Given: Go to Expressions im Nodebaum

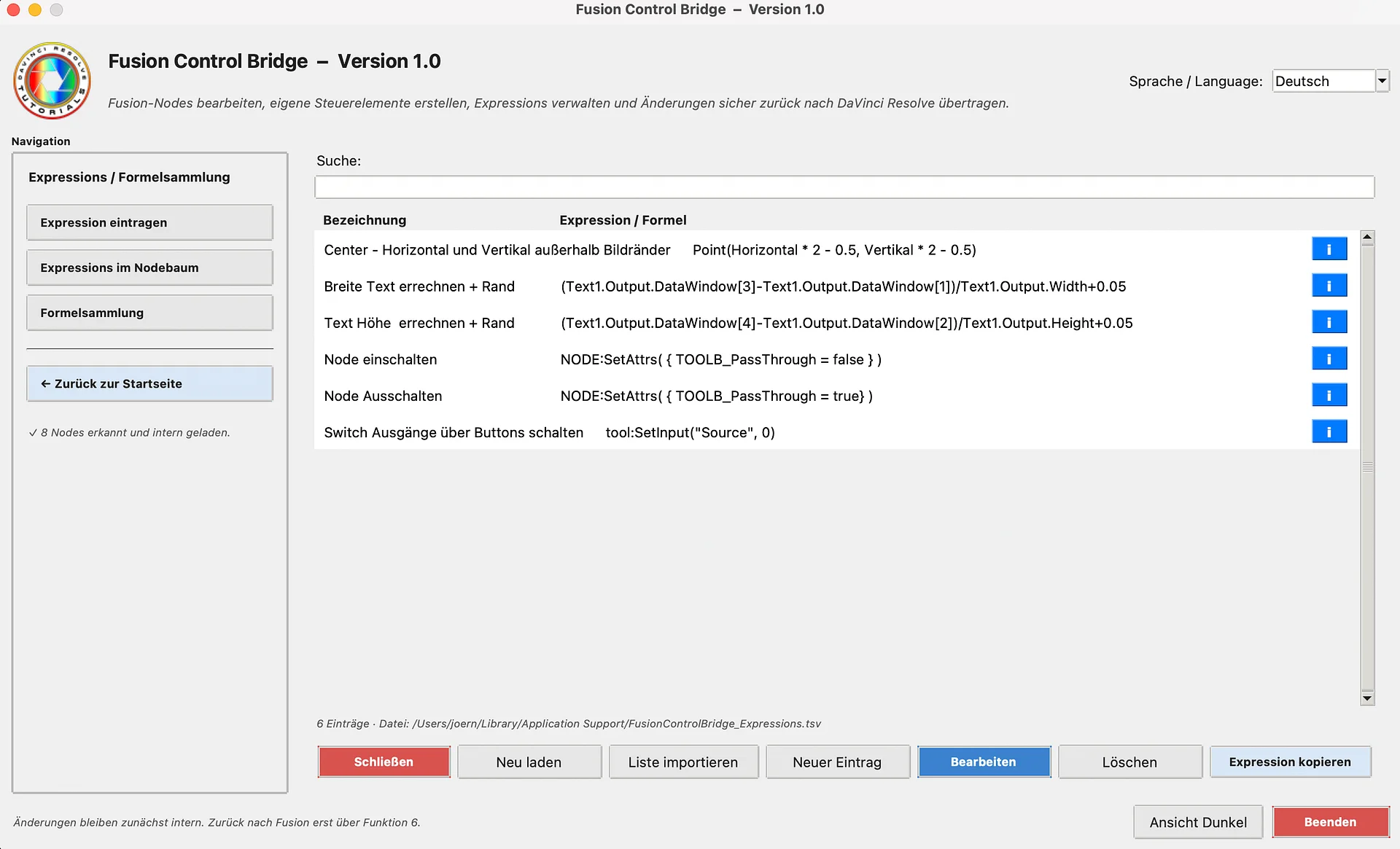Looking at the screenshot, I should pos(149,267).
